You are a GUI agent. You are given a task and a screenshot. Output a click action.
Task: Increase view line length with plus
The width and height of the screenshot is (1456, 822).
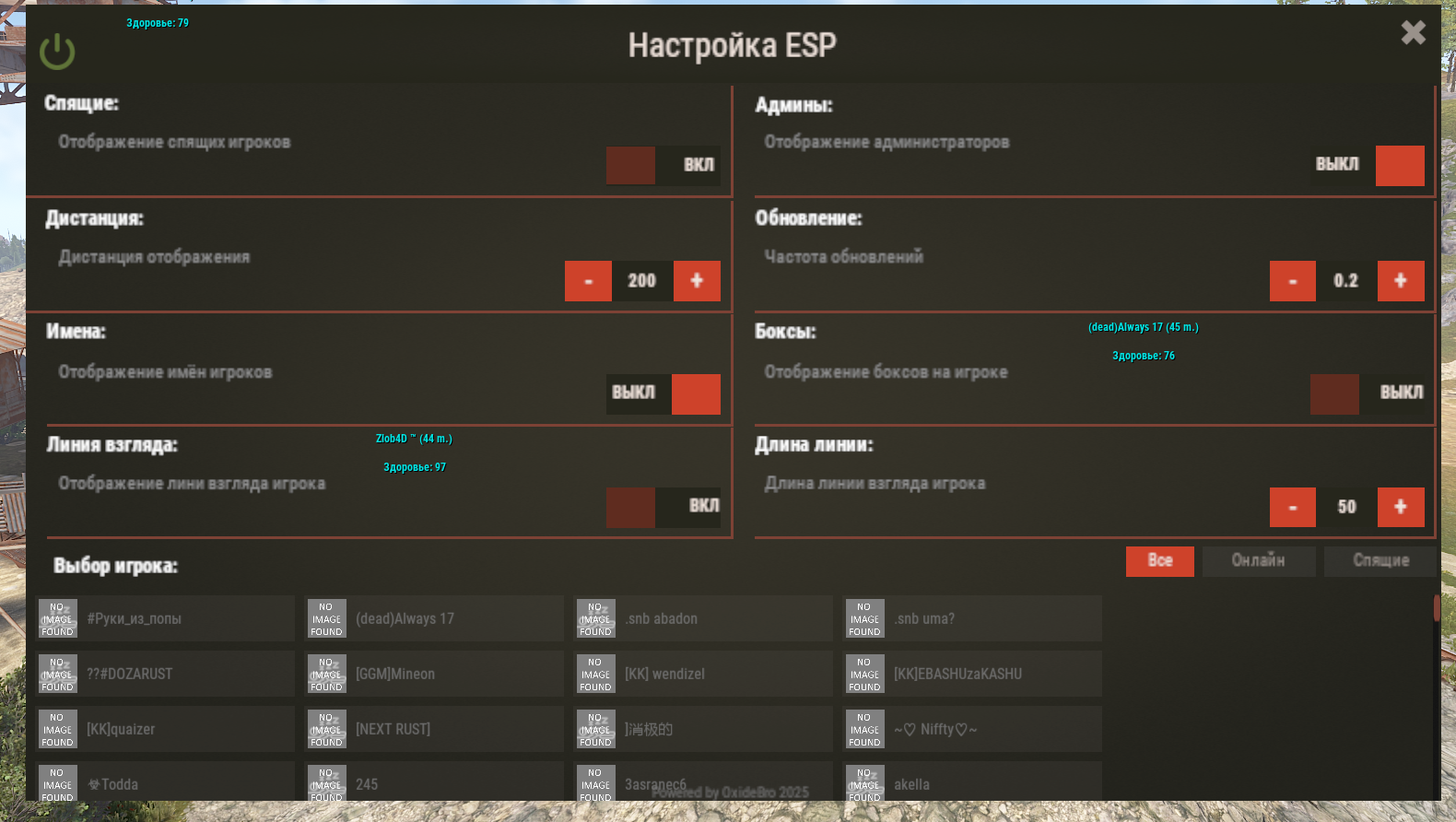tap(1401, 507)
